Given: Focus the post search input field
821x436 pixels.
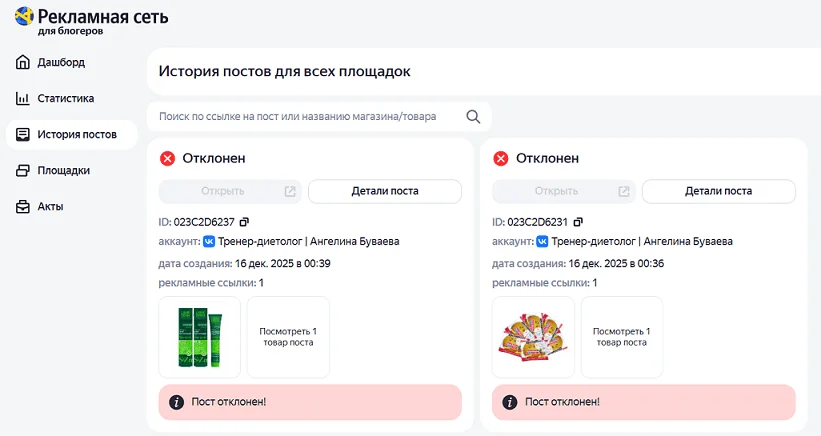Looking at the screenshot, I should [305, 117].
